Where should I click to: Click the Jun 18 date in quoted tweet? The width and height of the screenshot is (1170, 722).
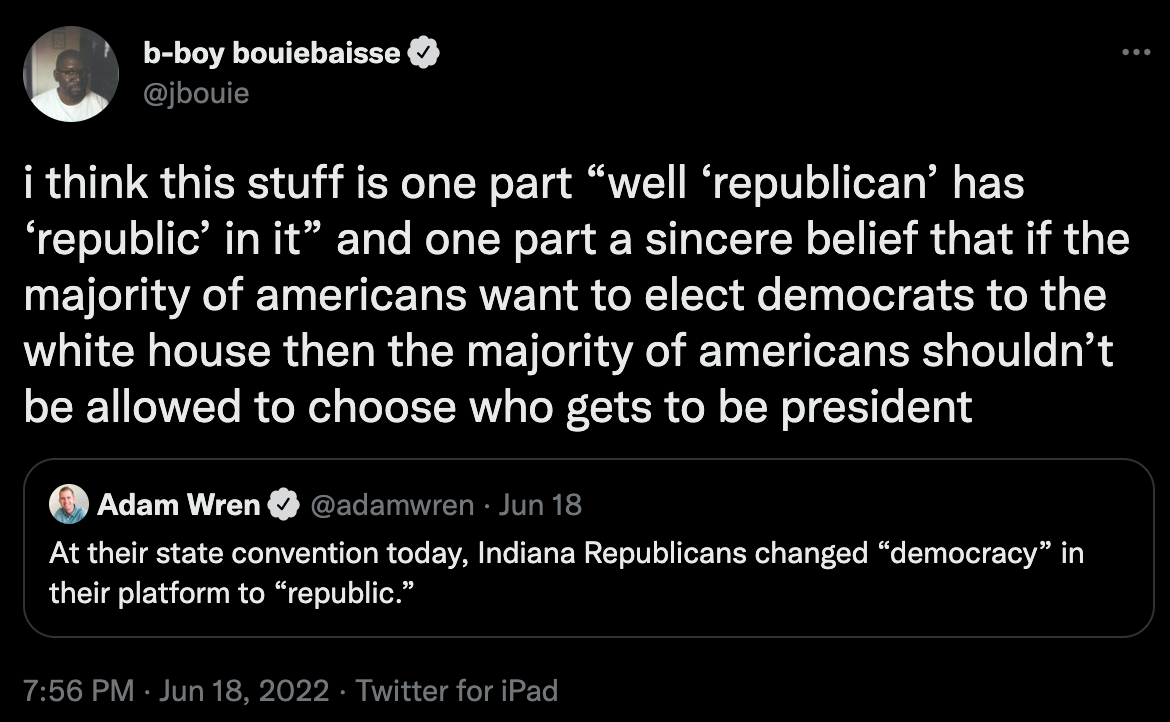(x=540, y=505)
